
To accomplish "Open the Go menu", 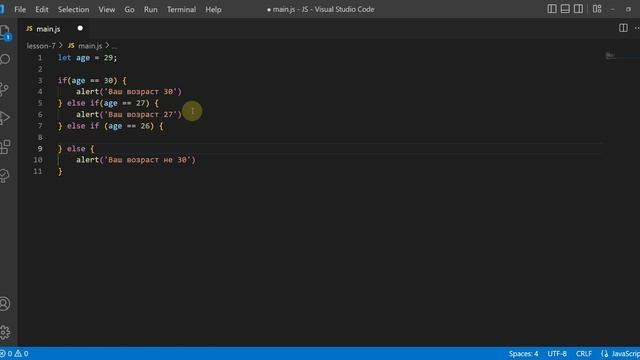I will pos(129,9).
